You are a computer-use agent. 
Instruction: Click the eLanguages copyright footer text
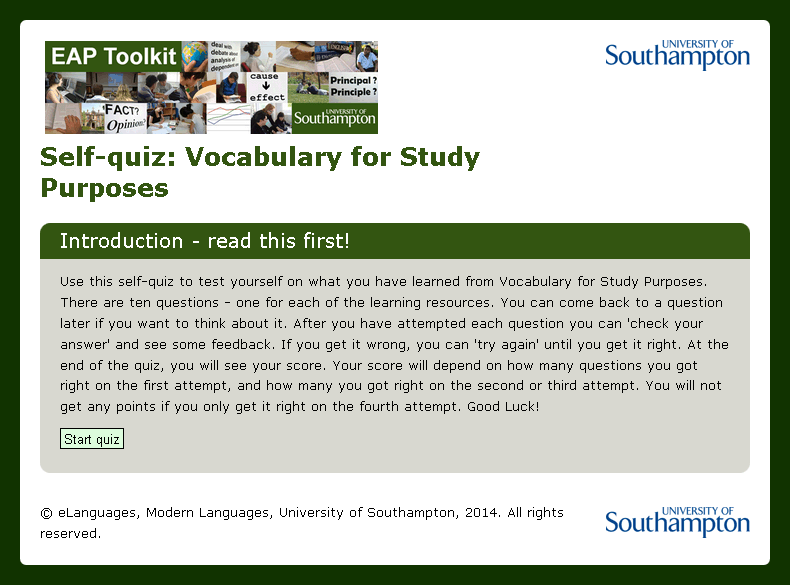point(302,523)
